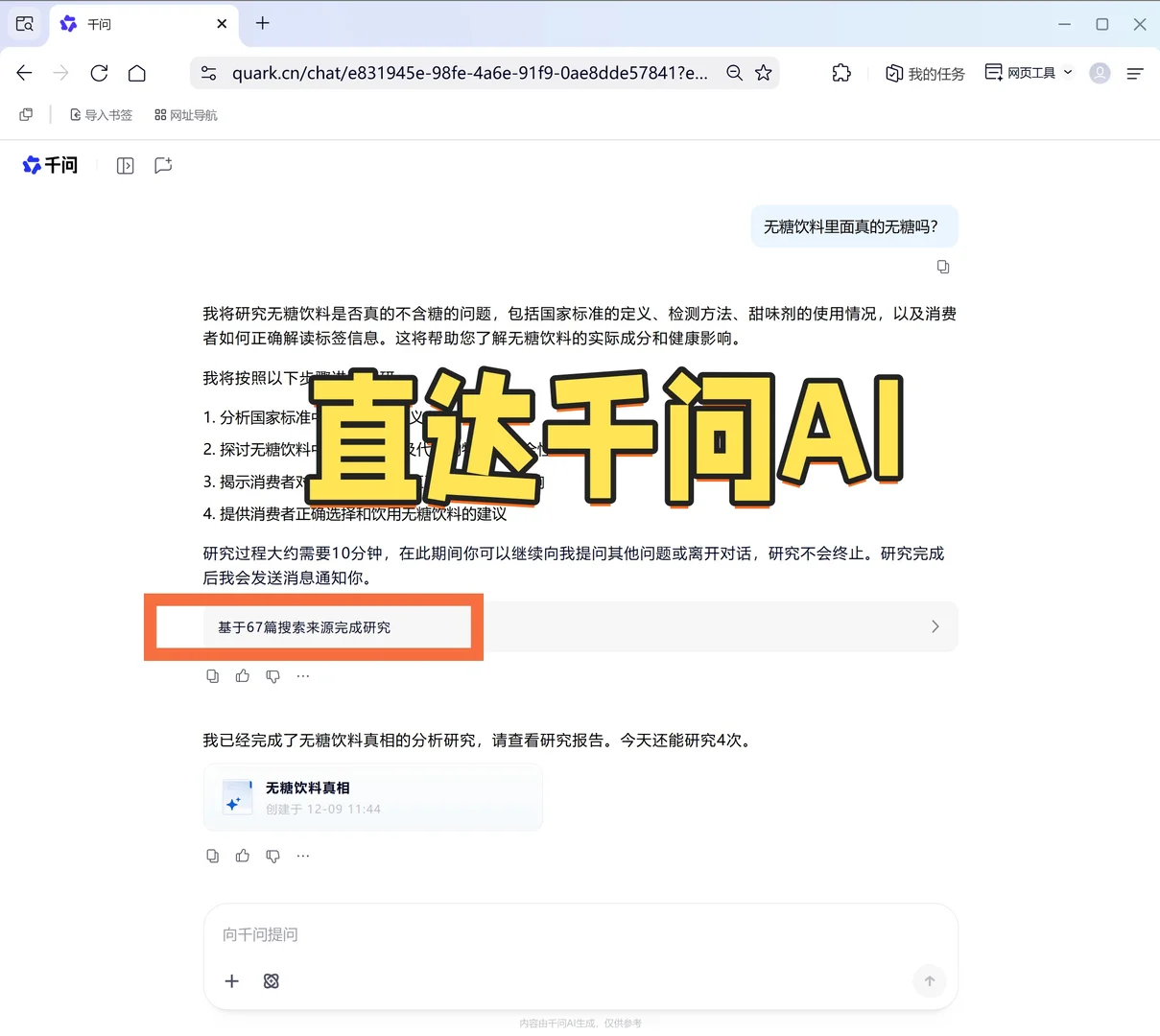
Task: Select the image attachment icon near the prompt
Action: 271,981
